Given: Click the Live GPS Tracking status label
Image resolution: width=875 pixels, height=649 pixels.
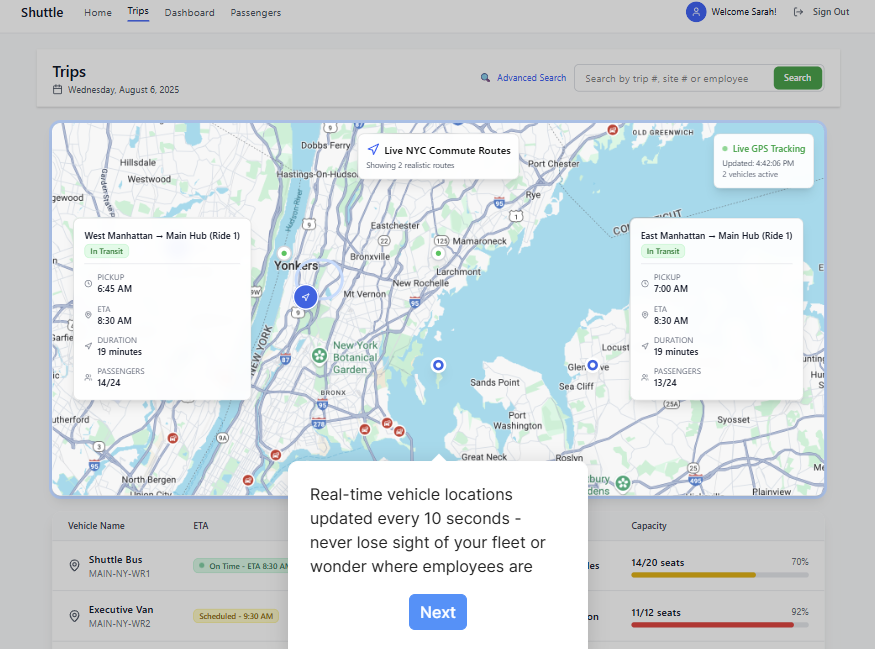Looking at the screenshot, I should pos(768,148).
